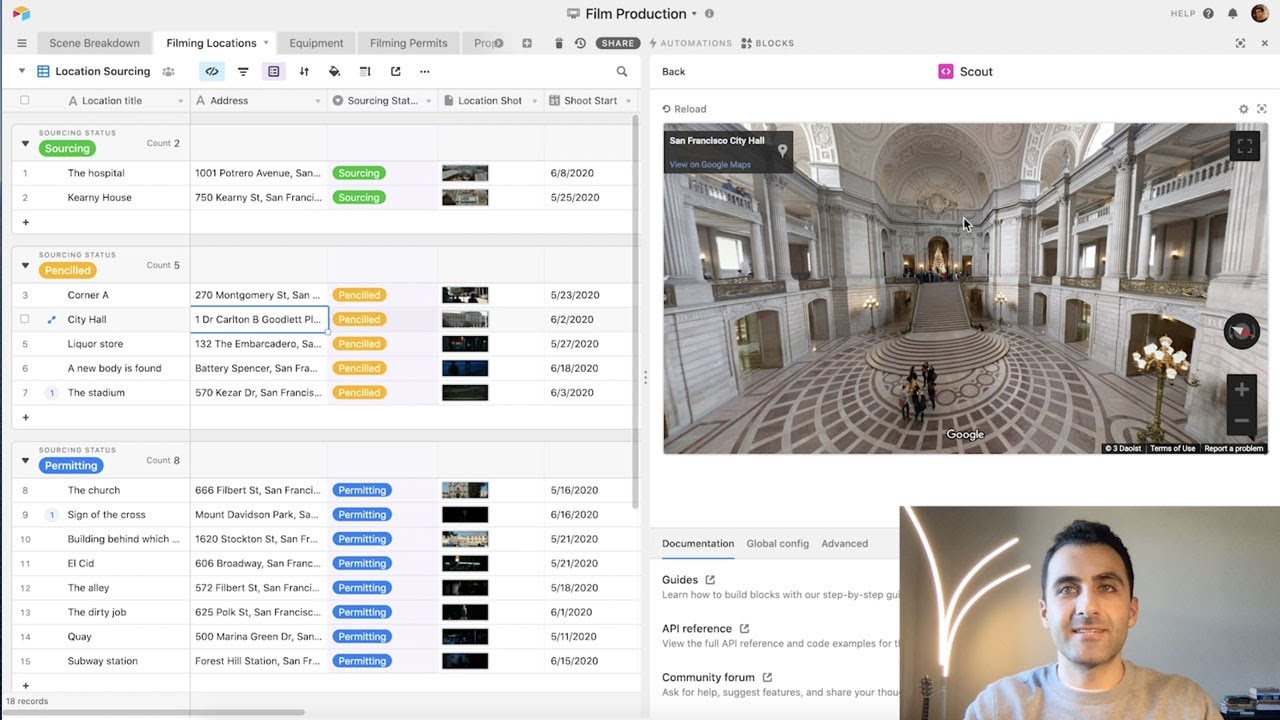Open the views sidebar toggle arrow
Screen dimensions: 1280x720
point(22,72)
